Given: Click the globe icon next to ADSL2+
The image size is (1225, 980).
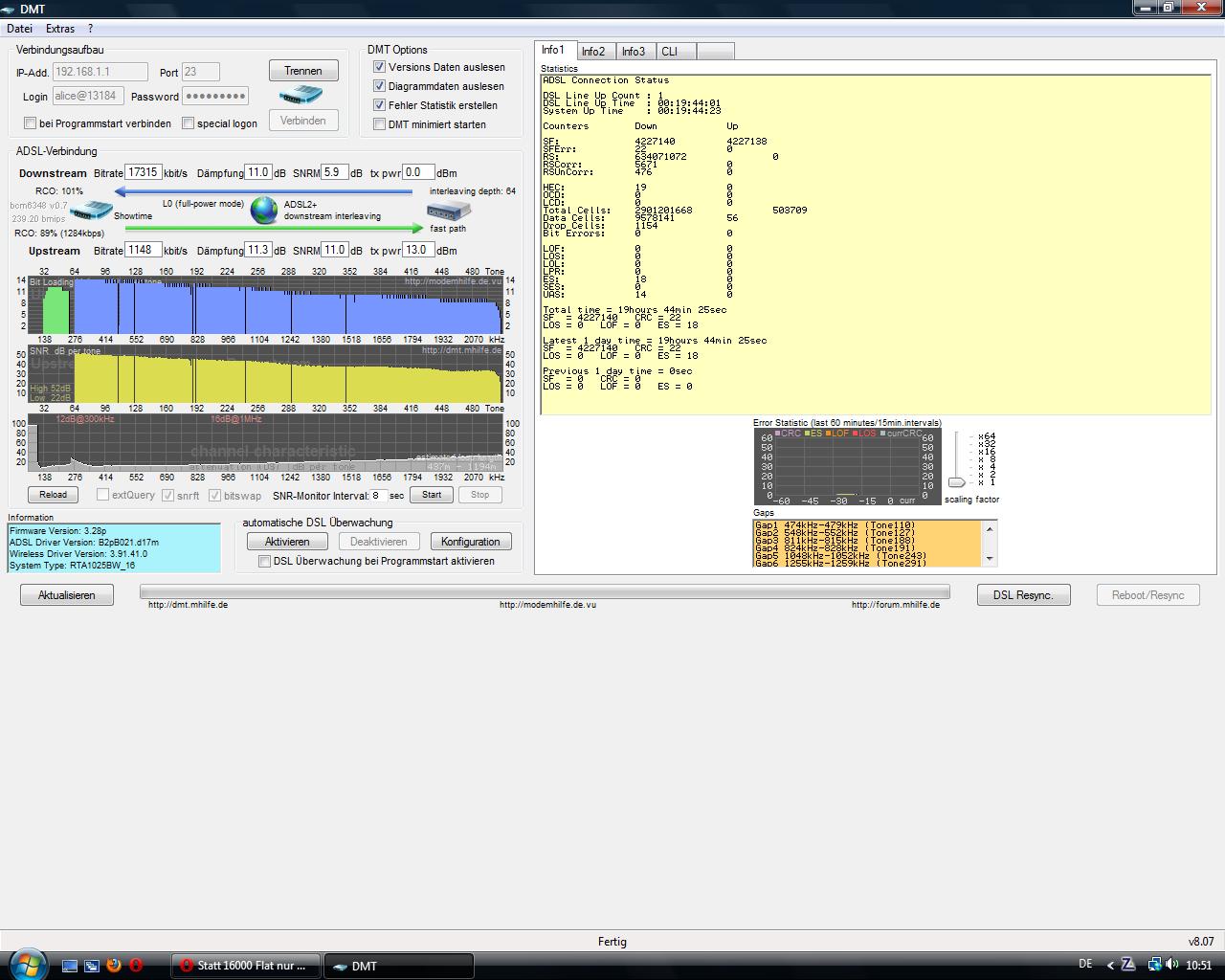Looking at the screenshot, I should 264,210.
